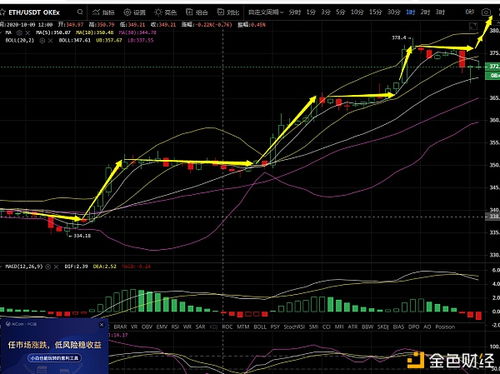Switch sub-indicator to RSI

point(175,327)
